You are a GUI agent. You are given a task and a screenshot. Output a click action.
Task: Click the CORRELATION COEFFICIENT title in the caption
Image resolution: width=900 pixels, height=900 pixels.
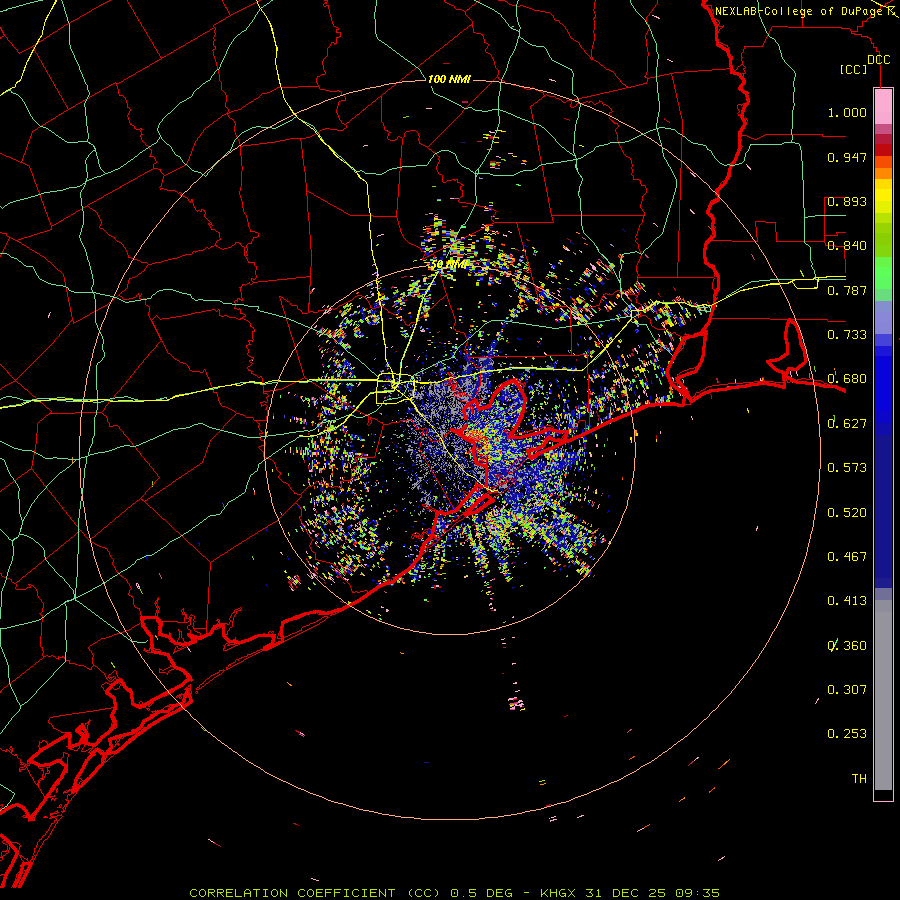(292, 893)
